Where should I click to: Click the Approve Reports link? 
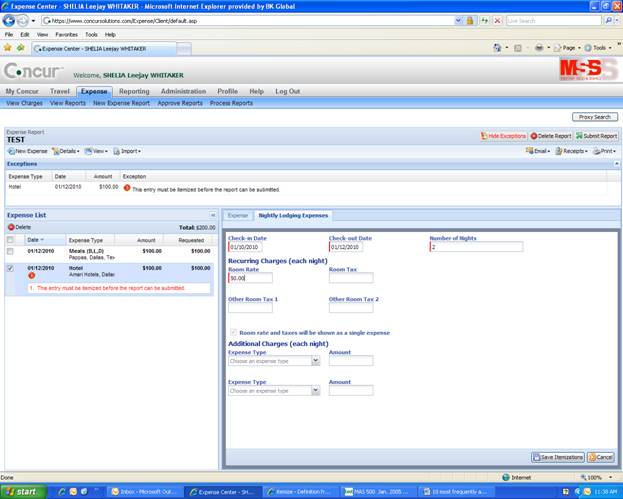click(x=180, y=103)
